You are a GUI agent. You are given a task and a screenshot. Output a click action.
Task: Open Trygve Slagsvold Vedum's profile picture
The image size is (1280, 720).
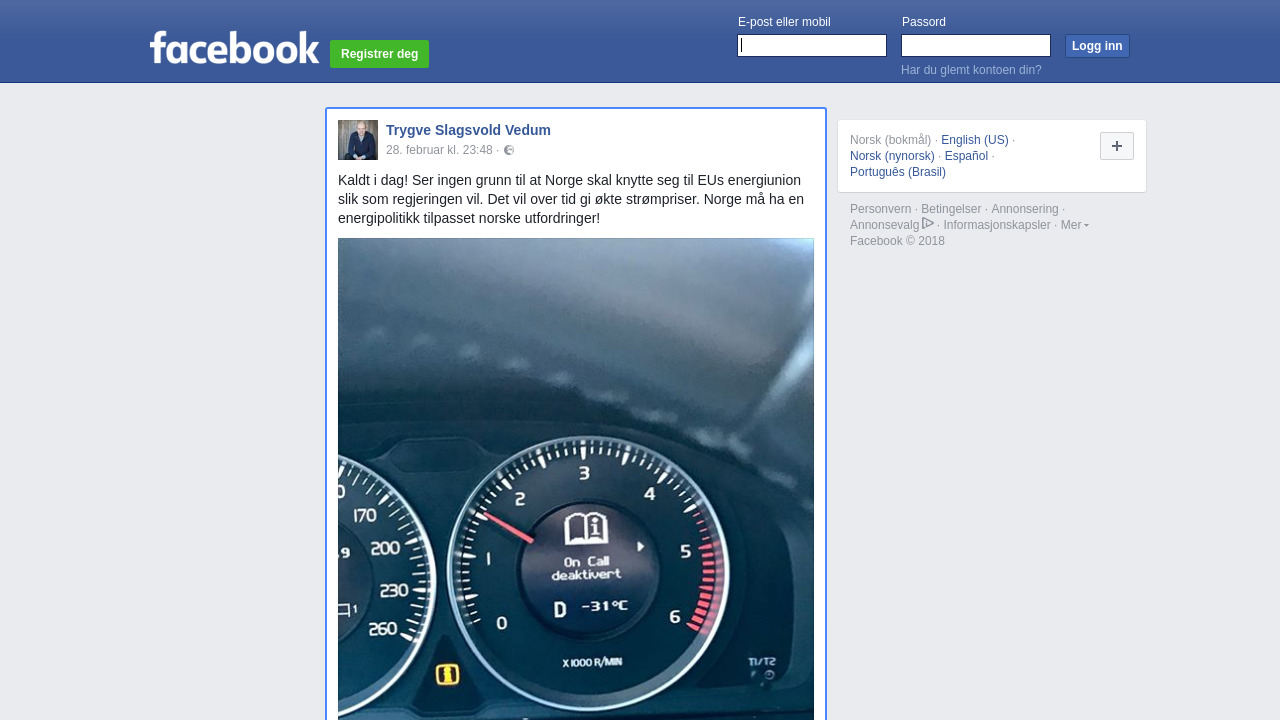click(358, 140)
